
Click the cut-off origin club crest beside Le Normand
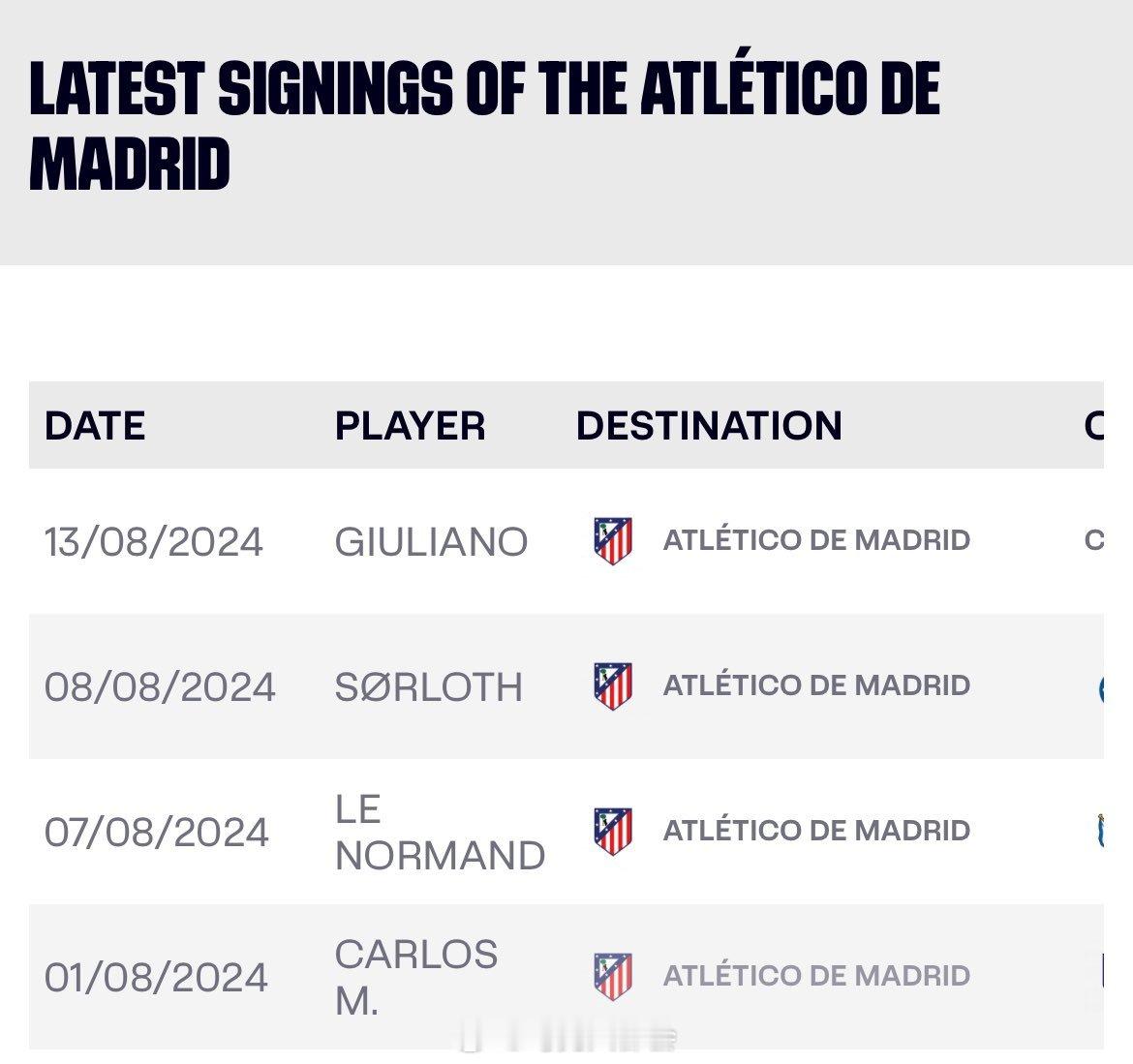(1099, 831)
